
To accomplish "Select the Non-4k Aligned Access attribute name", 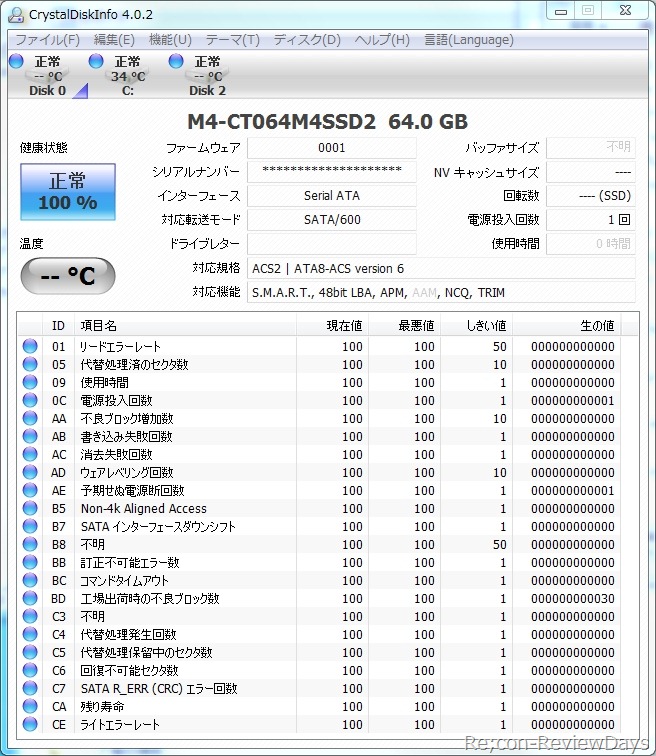I will pyautogui.click(x=144, y=508).
